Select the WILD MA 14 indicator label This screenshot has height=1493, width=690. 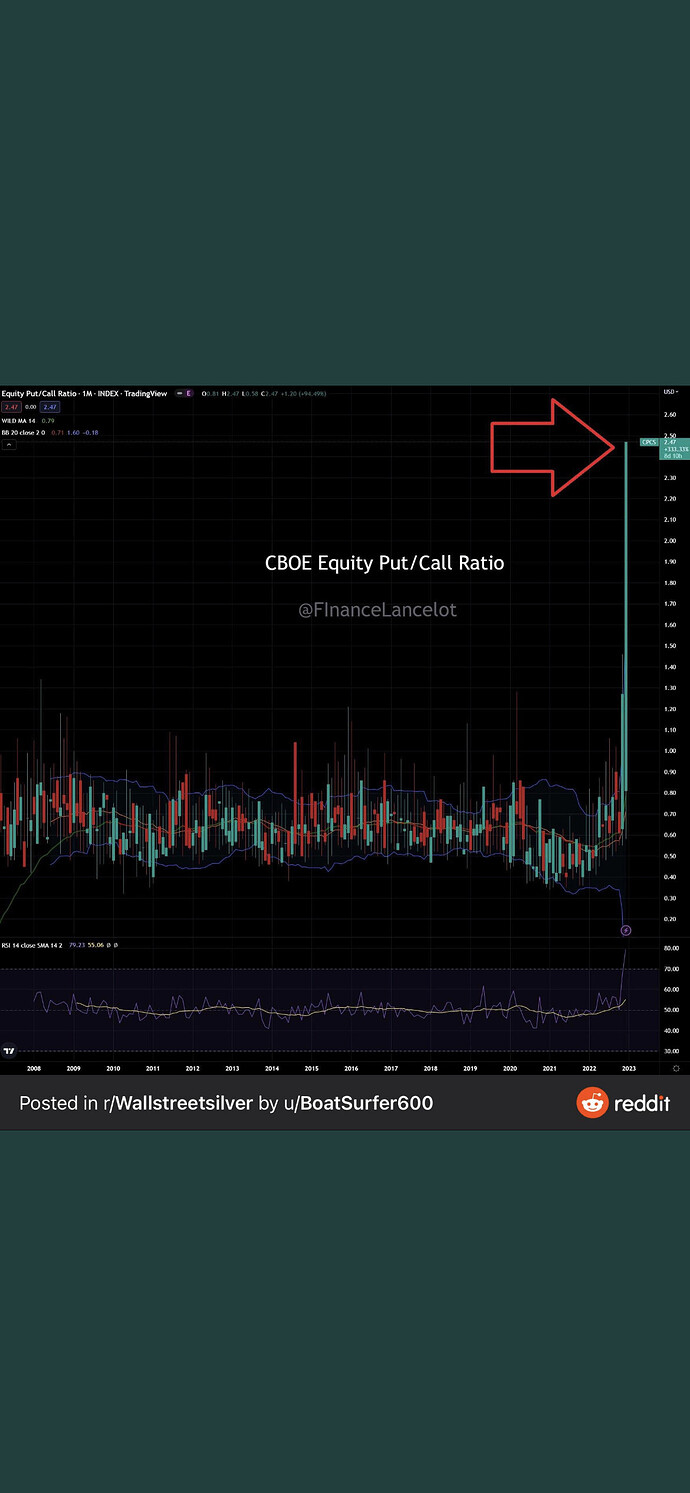pos(19,421)
